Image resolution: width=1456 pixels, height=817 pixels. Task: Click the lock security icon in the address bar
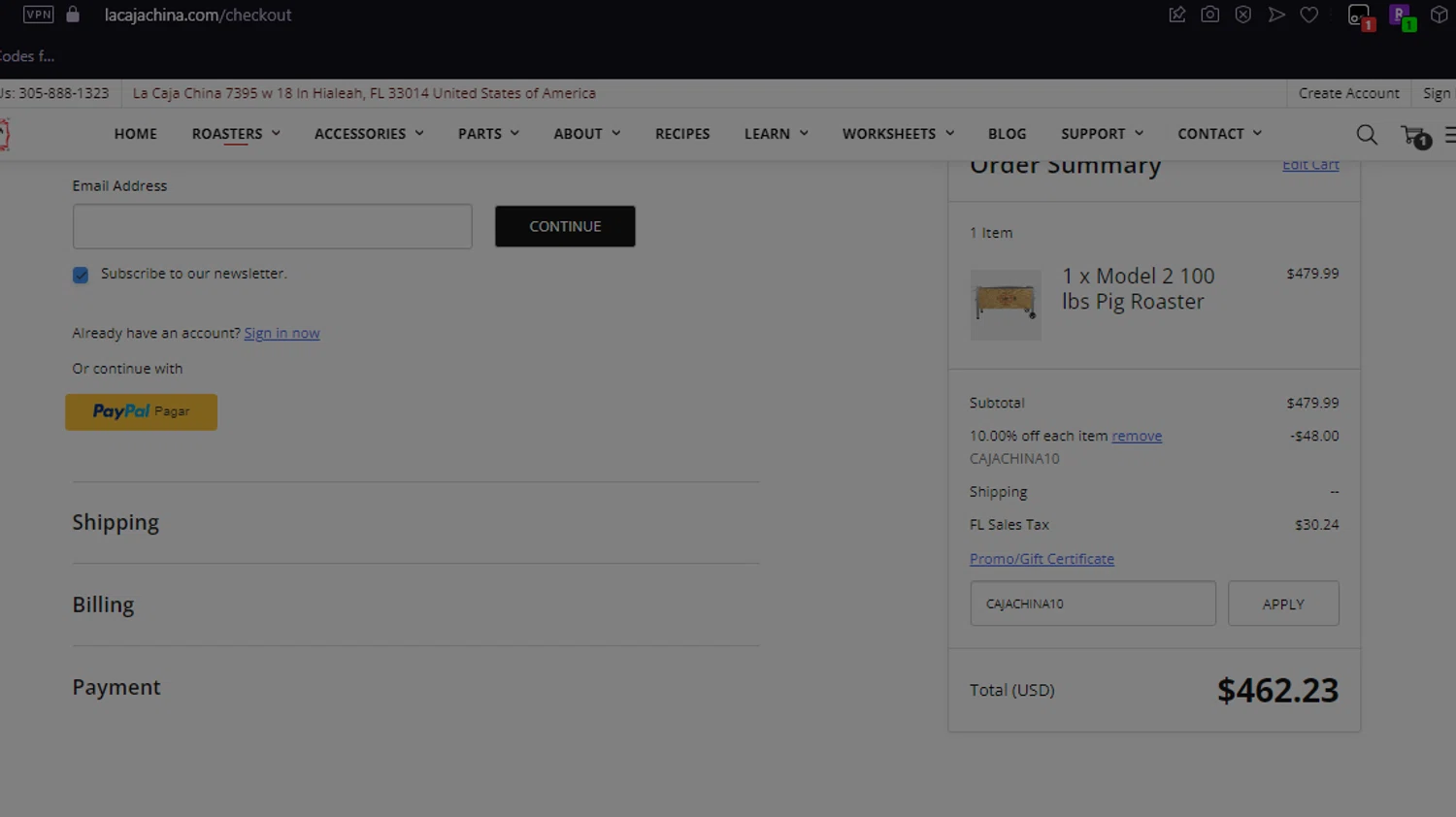(73, 15)
